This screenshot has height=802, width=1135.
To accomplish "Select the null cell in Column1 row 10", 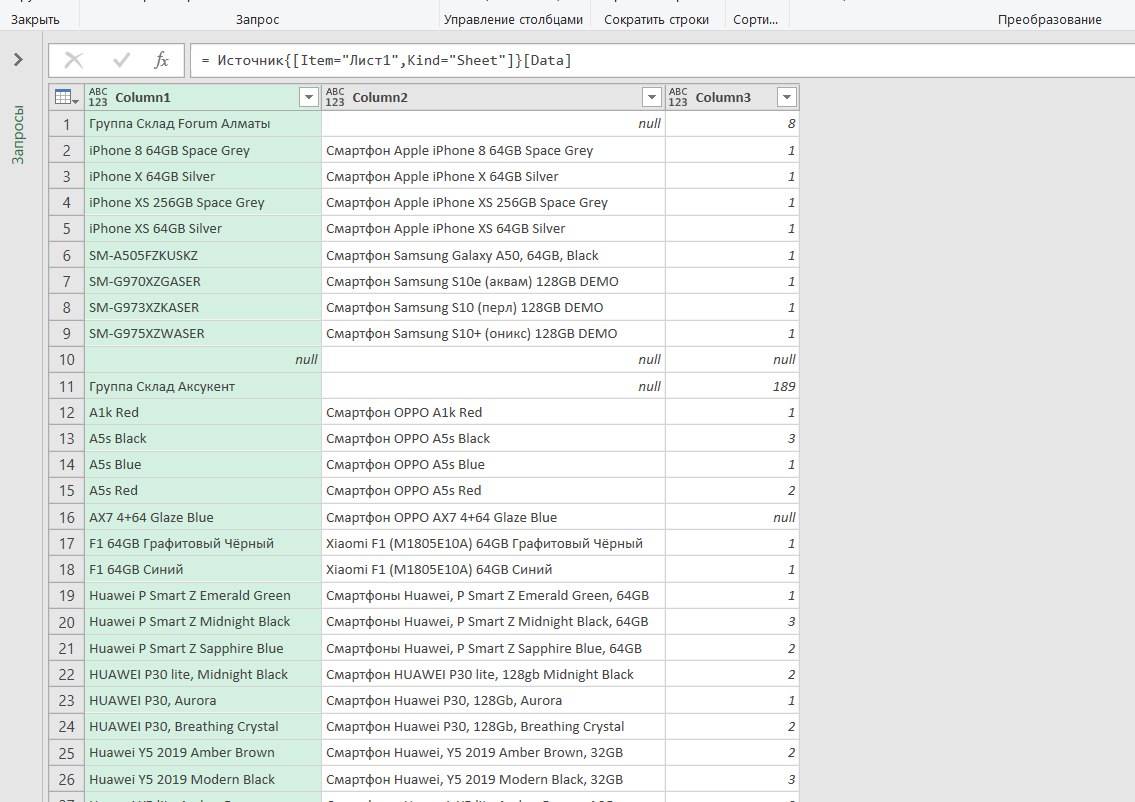I will point(203,360).
